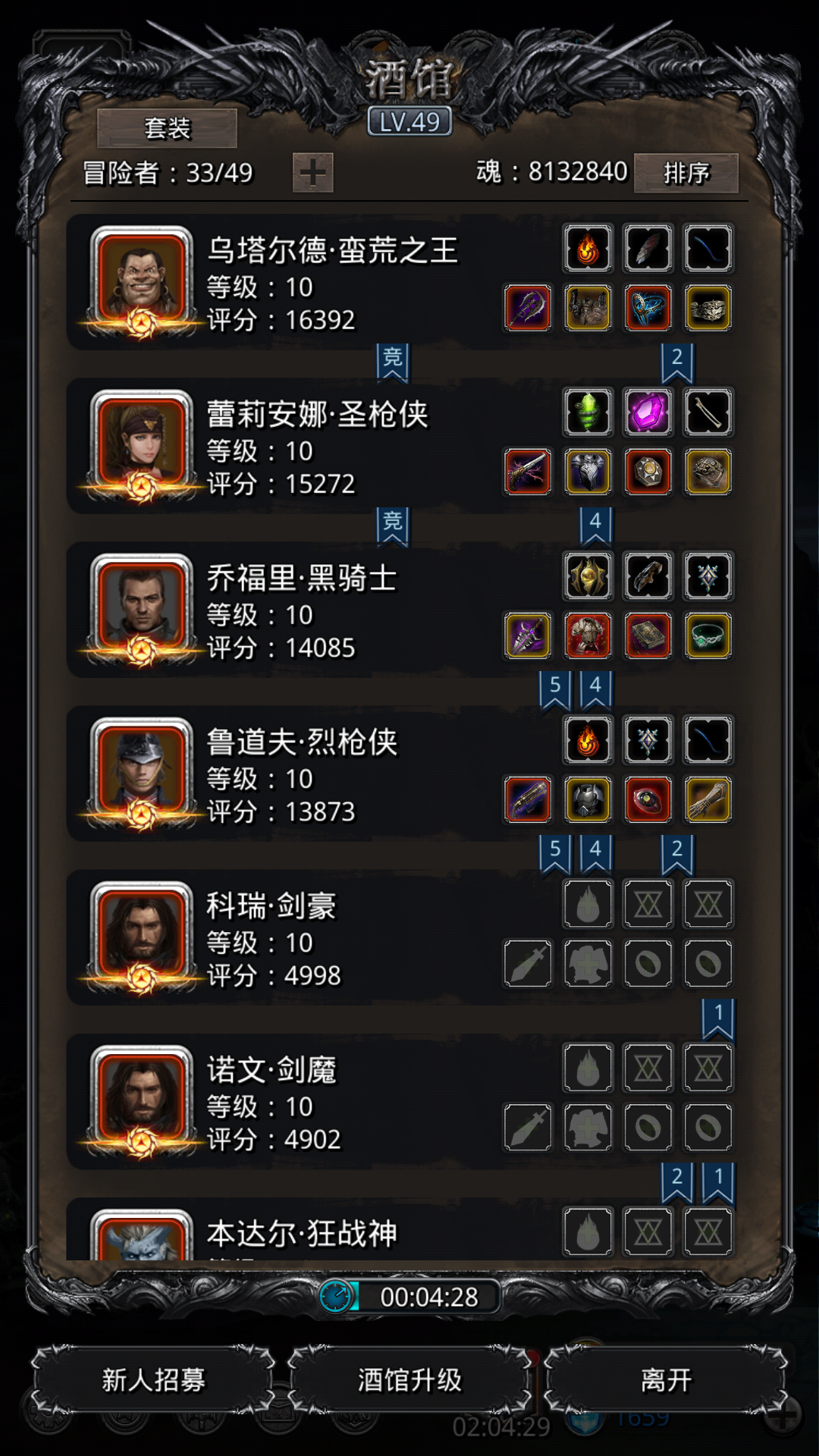Select 蕾莉安娜's purple crystal gem slot
This screenshot has height=1456, width=819.
coord(648,412)
